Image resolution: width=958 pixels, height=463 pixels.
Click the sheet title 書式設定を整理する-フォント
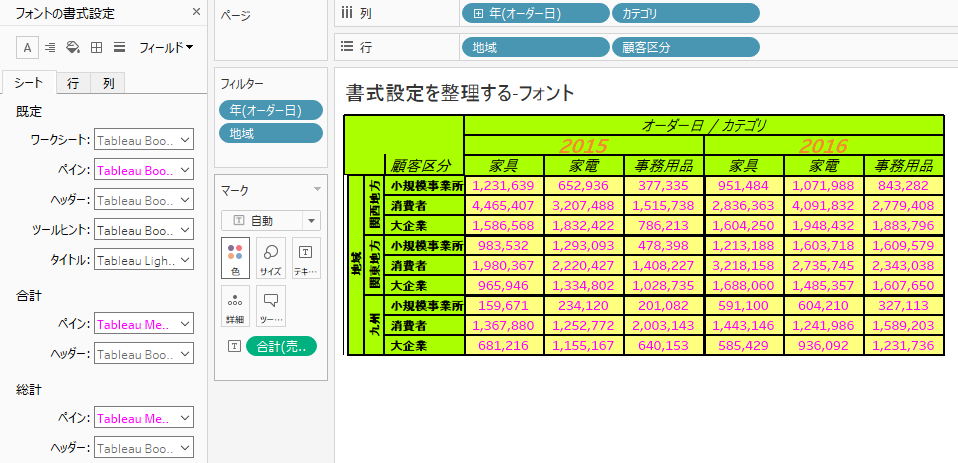point(459,92)
